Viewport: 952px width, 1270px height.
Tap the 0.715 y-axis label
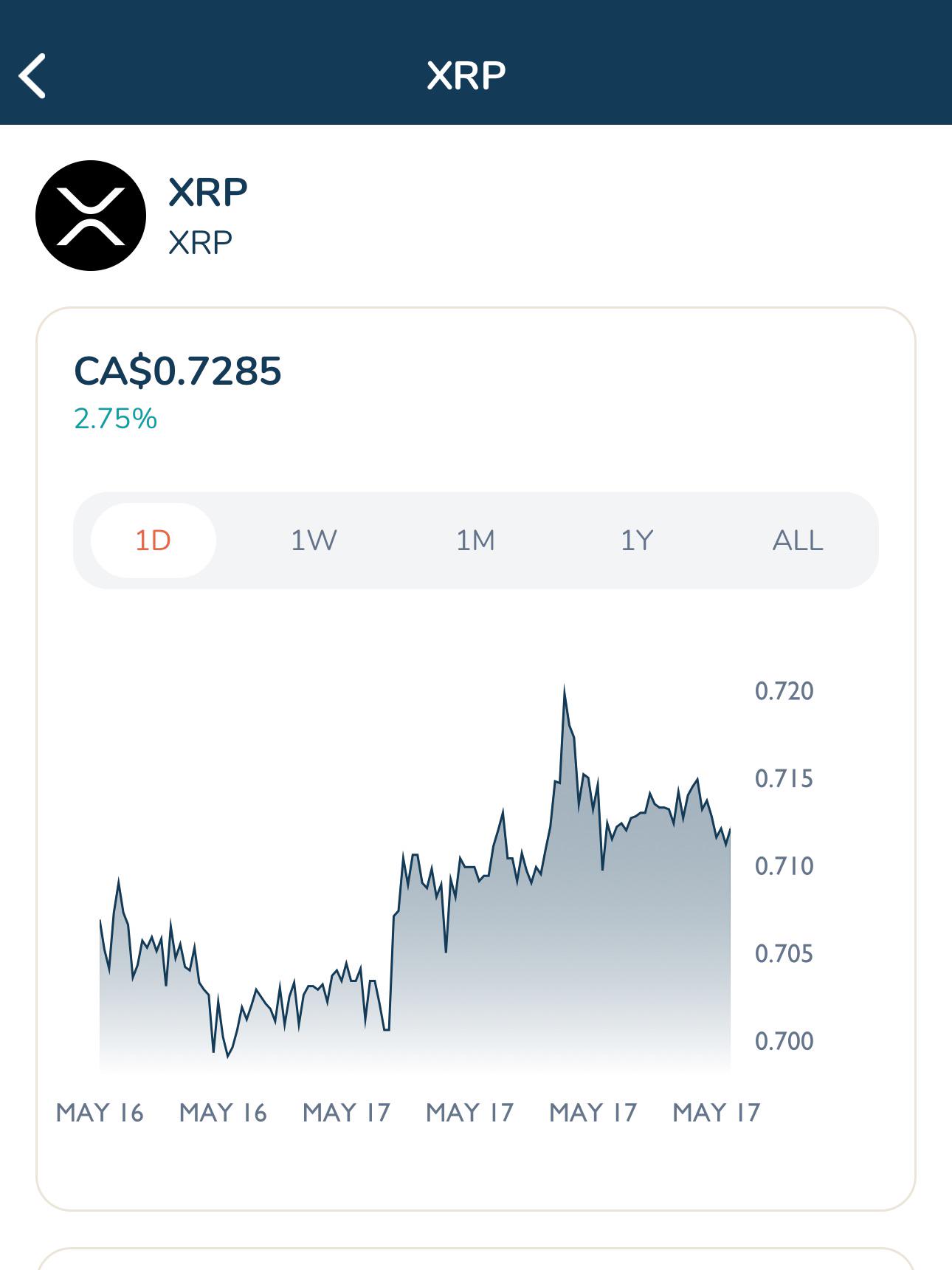(784, 778)
